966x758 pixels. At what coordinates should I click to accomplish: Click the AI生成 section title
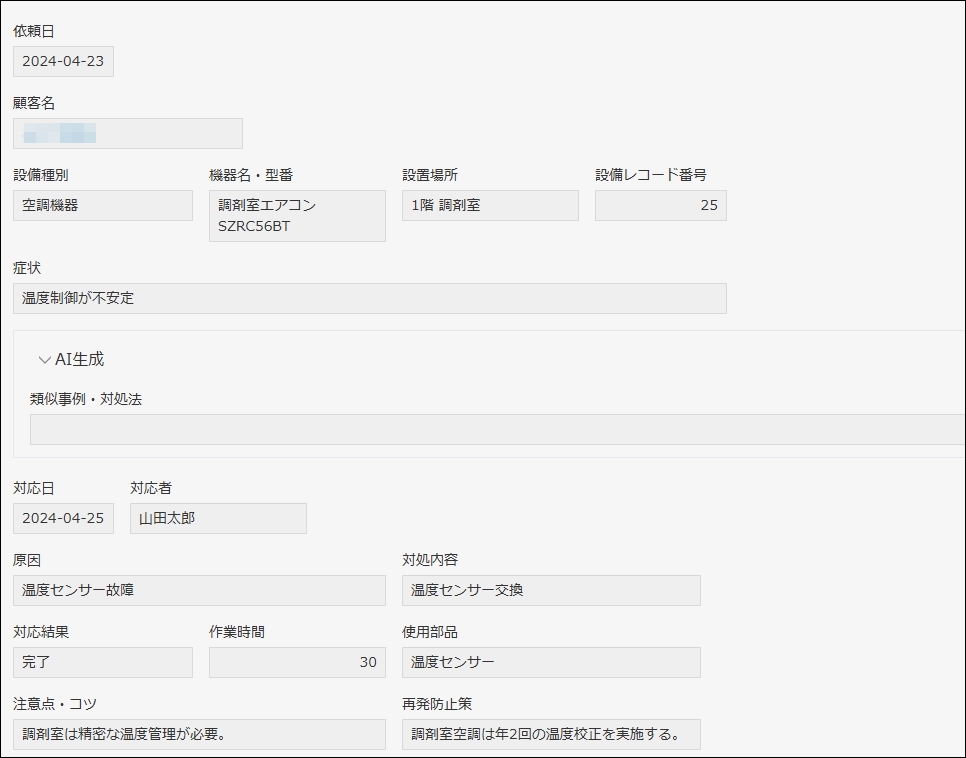[x=79, y=359]
